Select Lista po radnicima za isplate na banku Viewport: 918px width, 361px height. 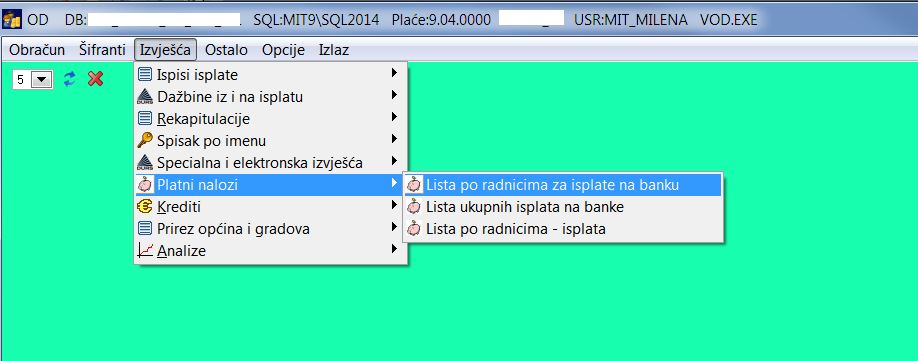pos(563,185)
